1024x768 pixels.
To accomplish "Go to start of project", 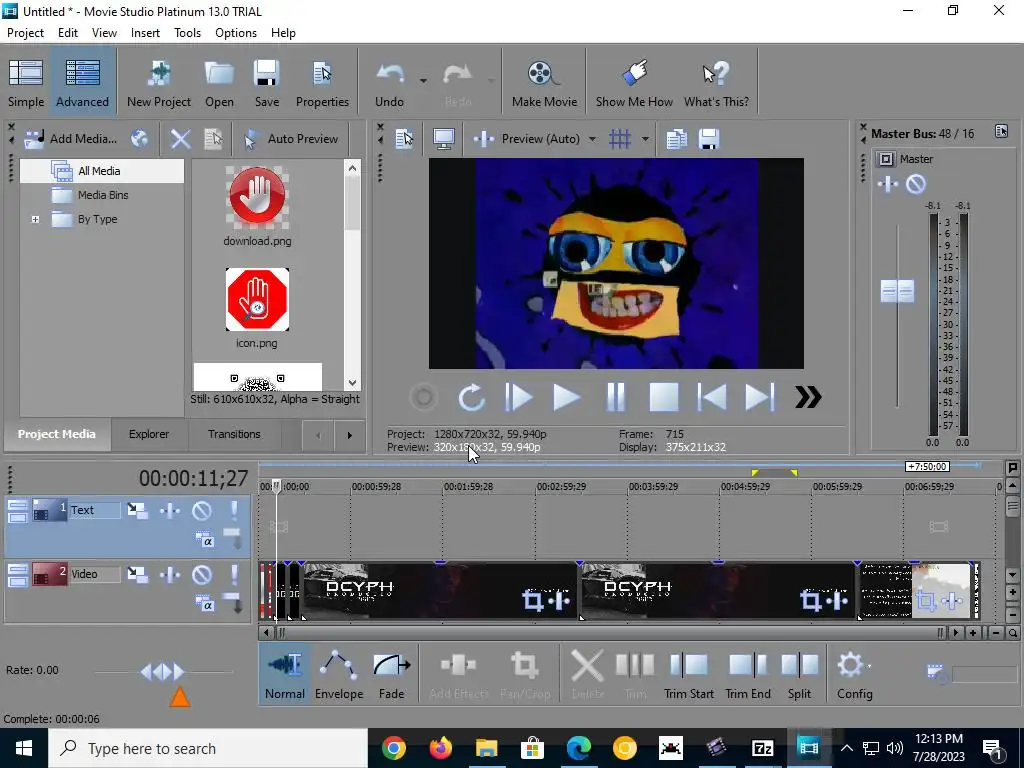I will 711,397.
